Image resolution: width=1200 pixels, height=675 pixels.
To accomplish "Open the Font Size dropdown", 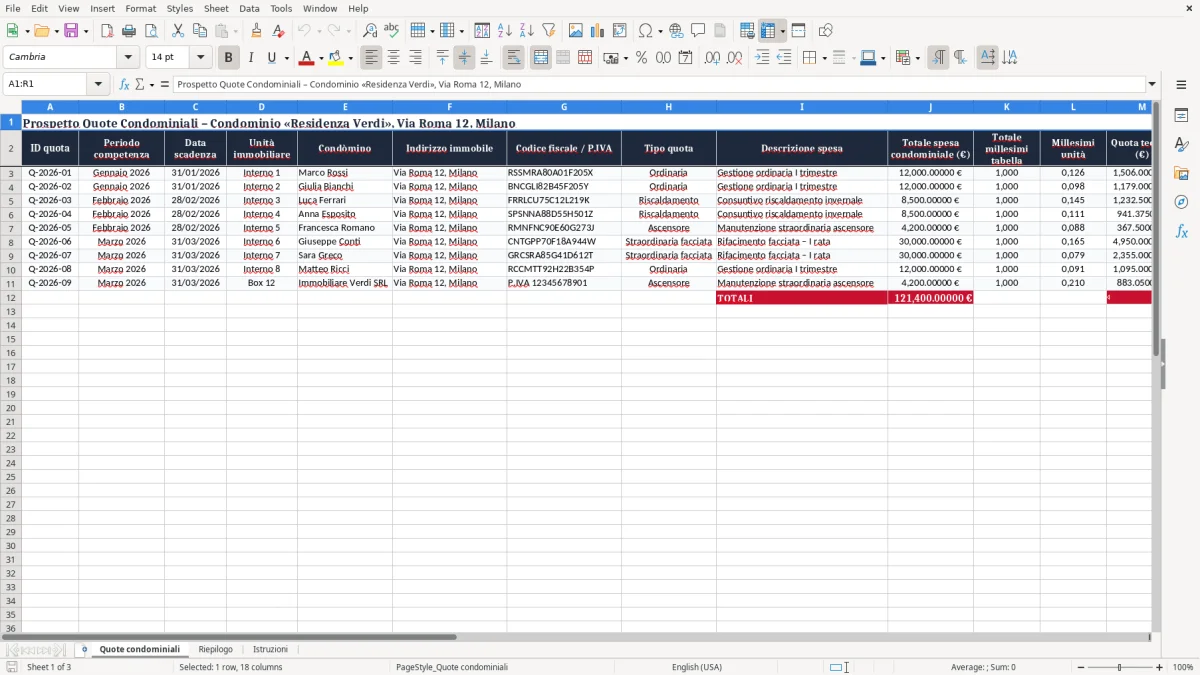I will click(200, 58).
